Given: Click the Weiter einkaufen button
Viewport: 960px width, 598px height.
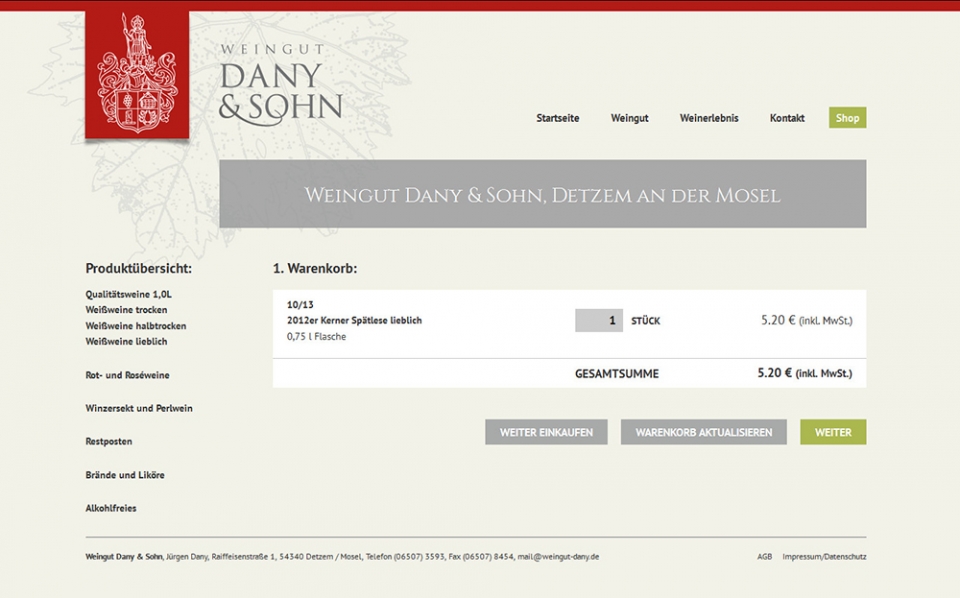Looking at the screenshot, I should 546,432.
